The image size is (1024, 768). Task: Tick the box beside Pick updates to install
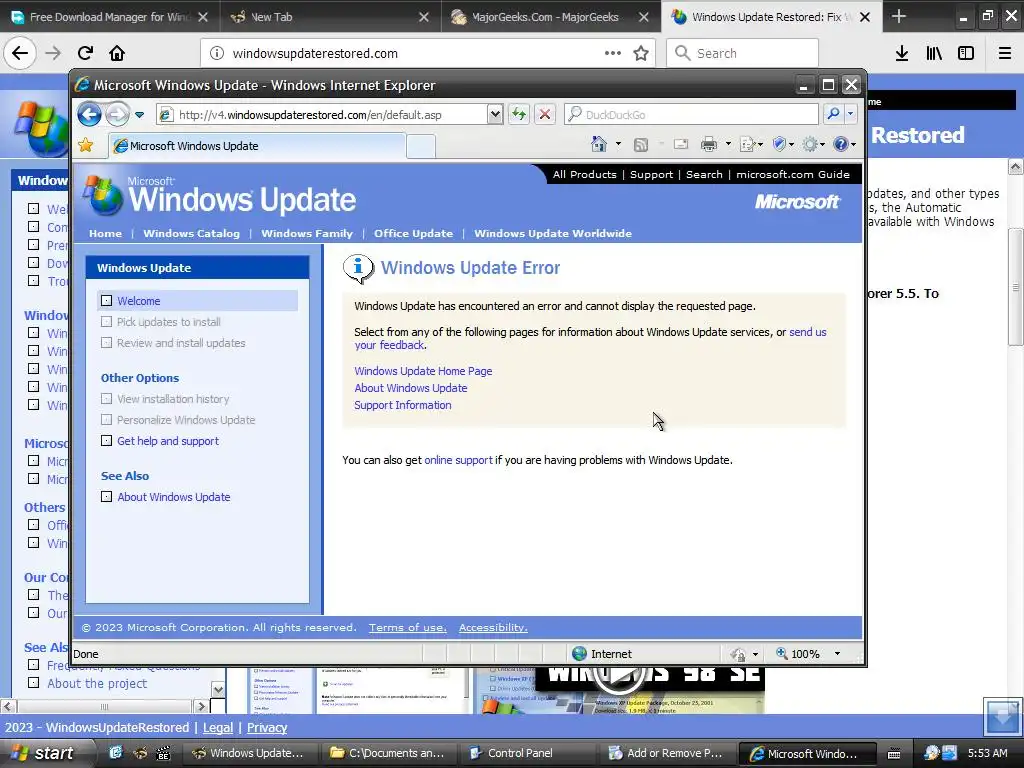pos(106,322)
